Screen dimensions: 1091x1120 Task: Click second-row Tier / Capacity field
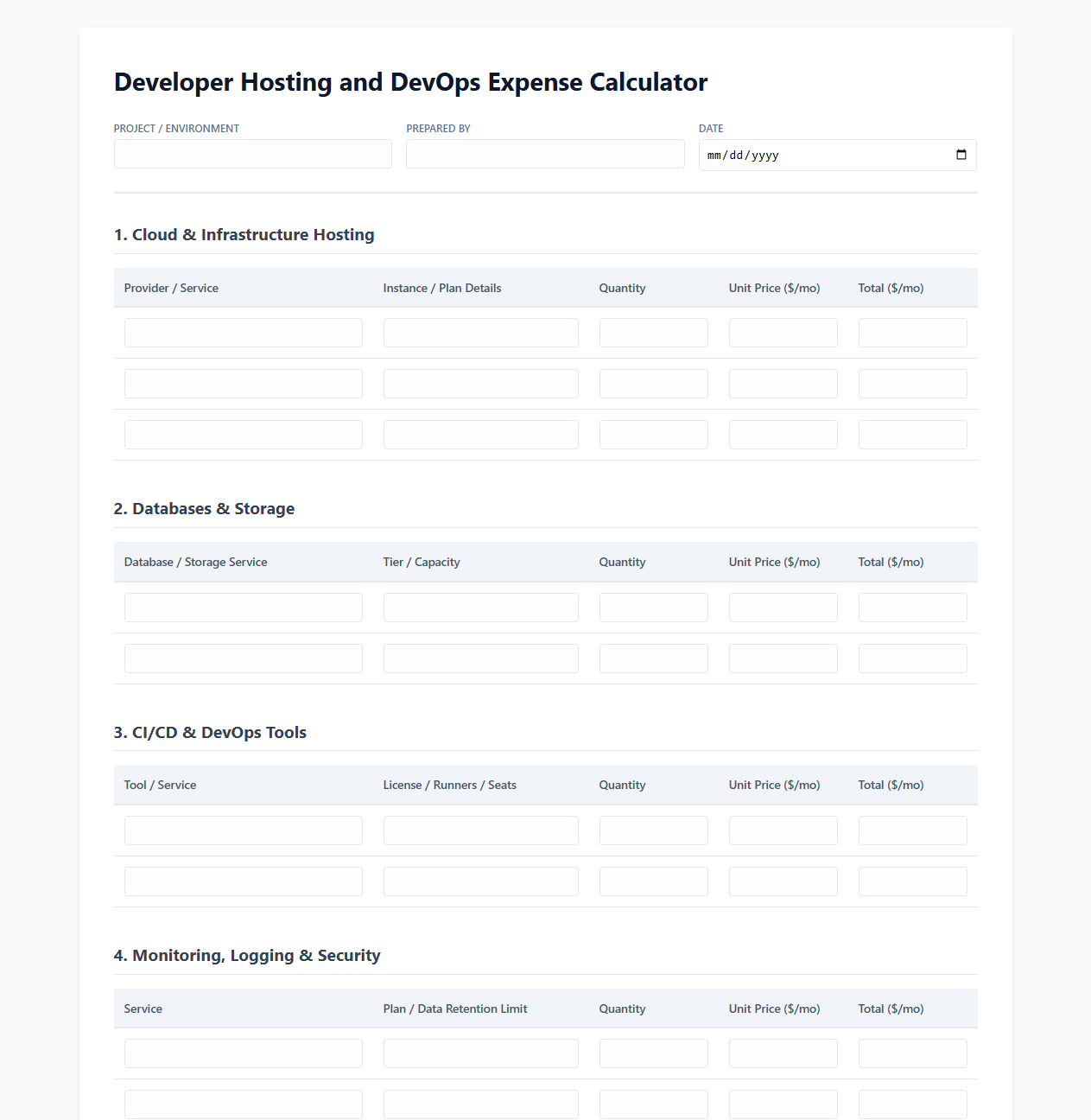[481, 659]
